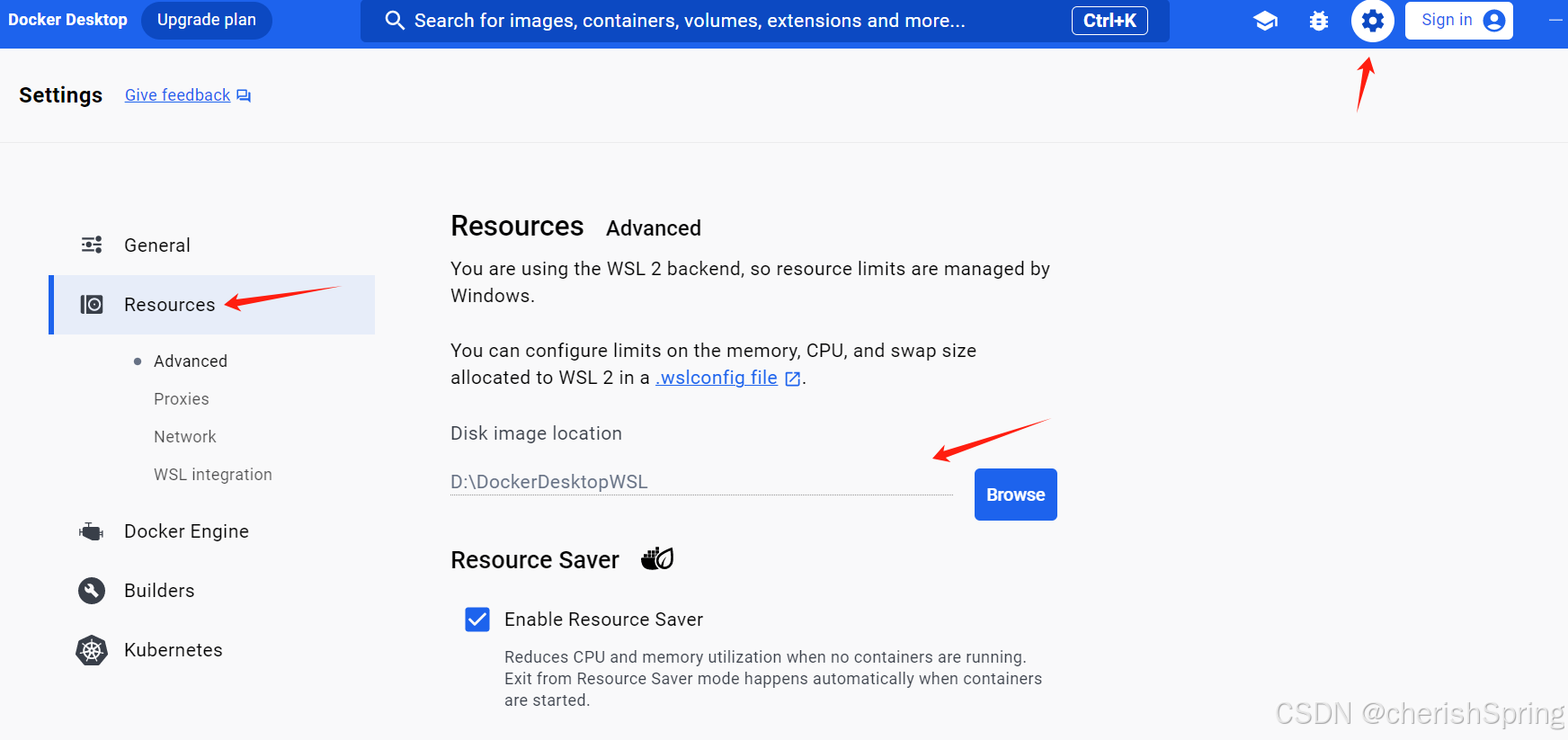Click the feedback chat icon
This screenshot has height=740, width=1568.
pos(244,95)
